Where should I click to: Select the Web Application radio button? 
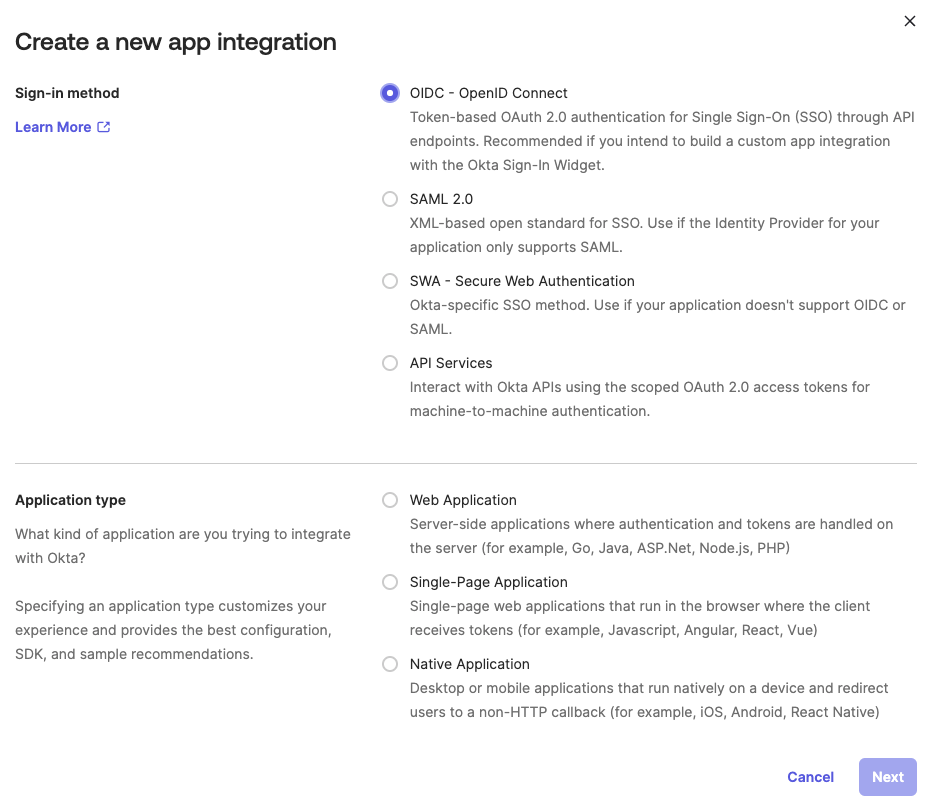pyautogui.click(x=390, y=500)
